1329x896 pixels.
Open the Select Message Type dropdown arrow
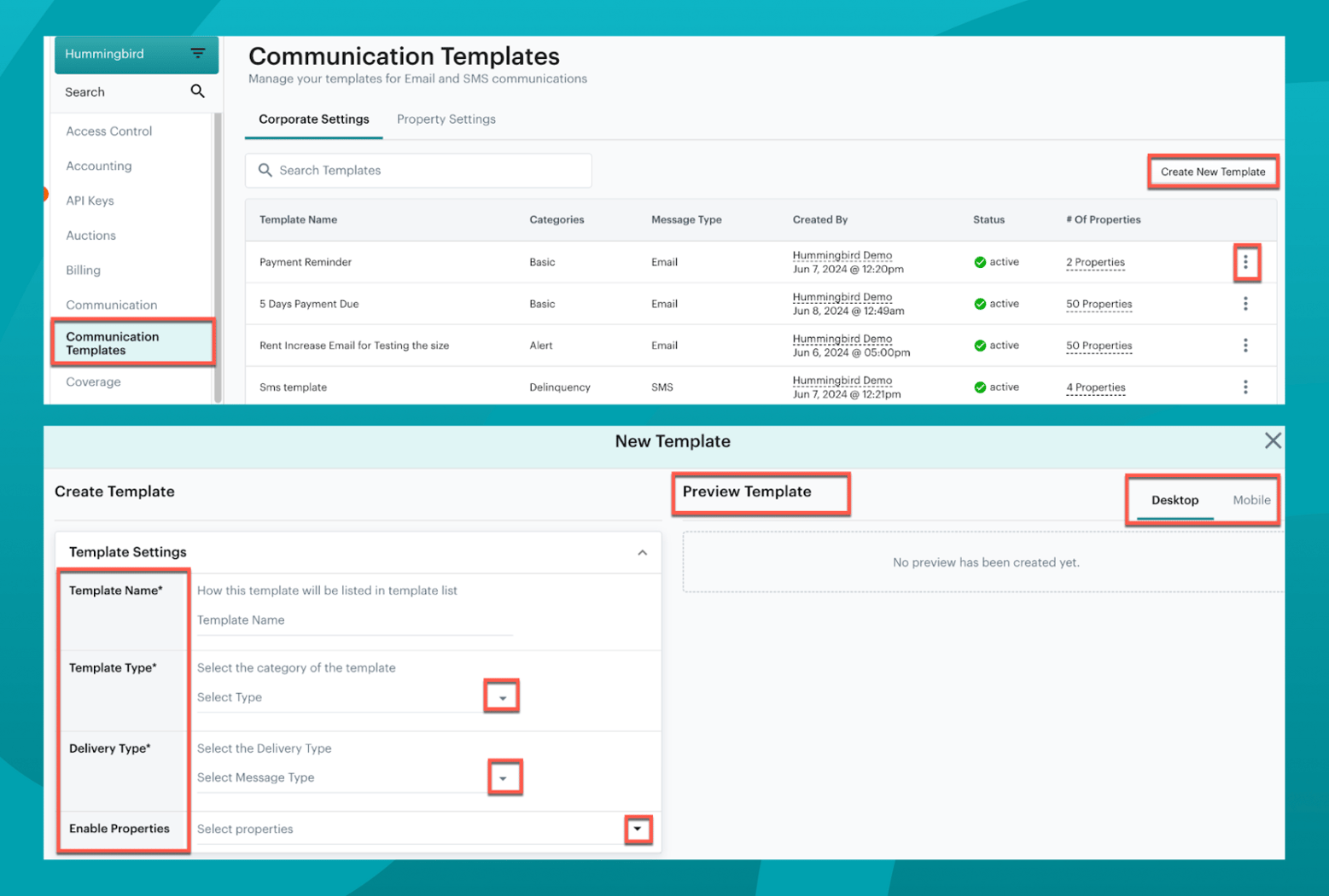(x=504, y=777)
